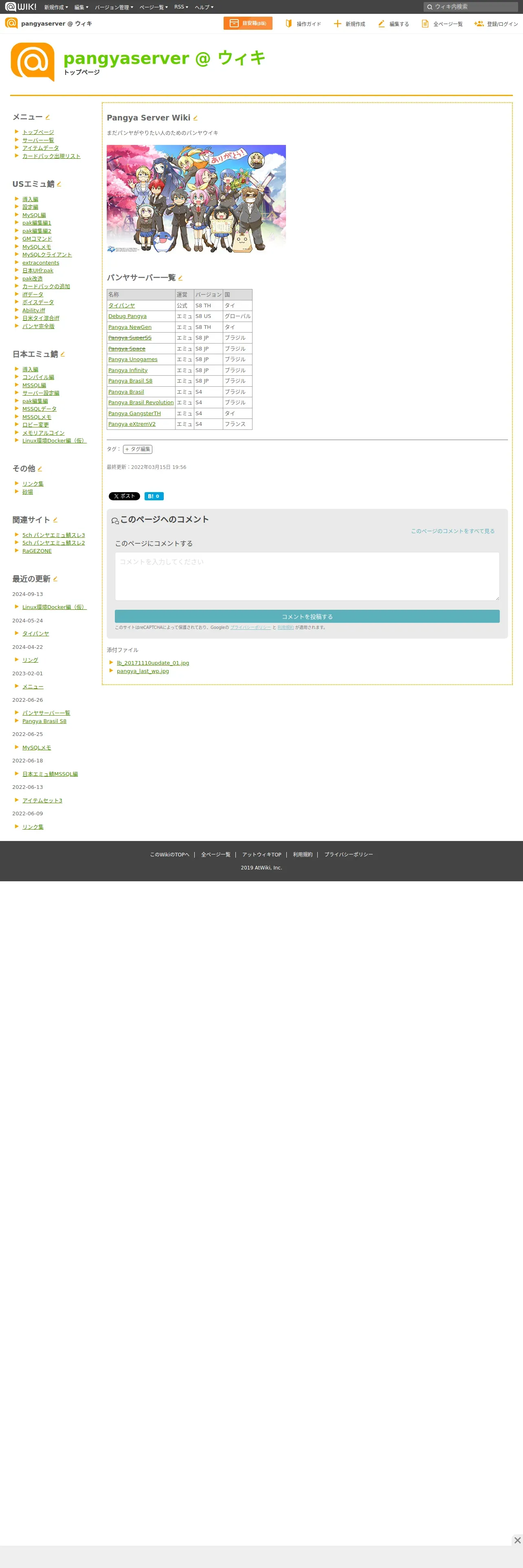Open pangya_last_wp.jpg attachment
Image resolution: width=523 pixels, height=1568 pixels.
tap(143, 671)
